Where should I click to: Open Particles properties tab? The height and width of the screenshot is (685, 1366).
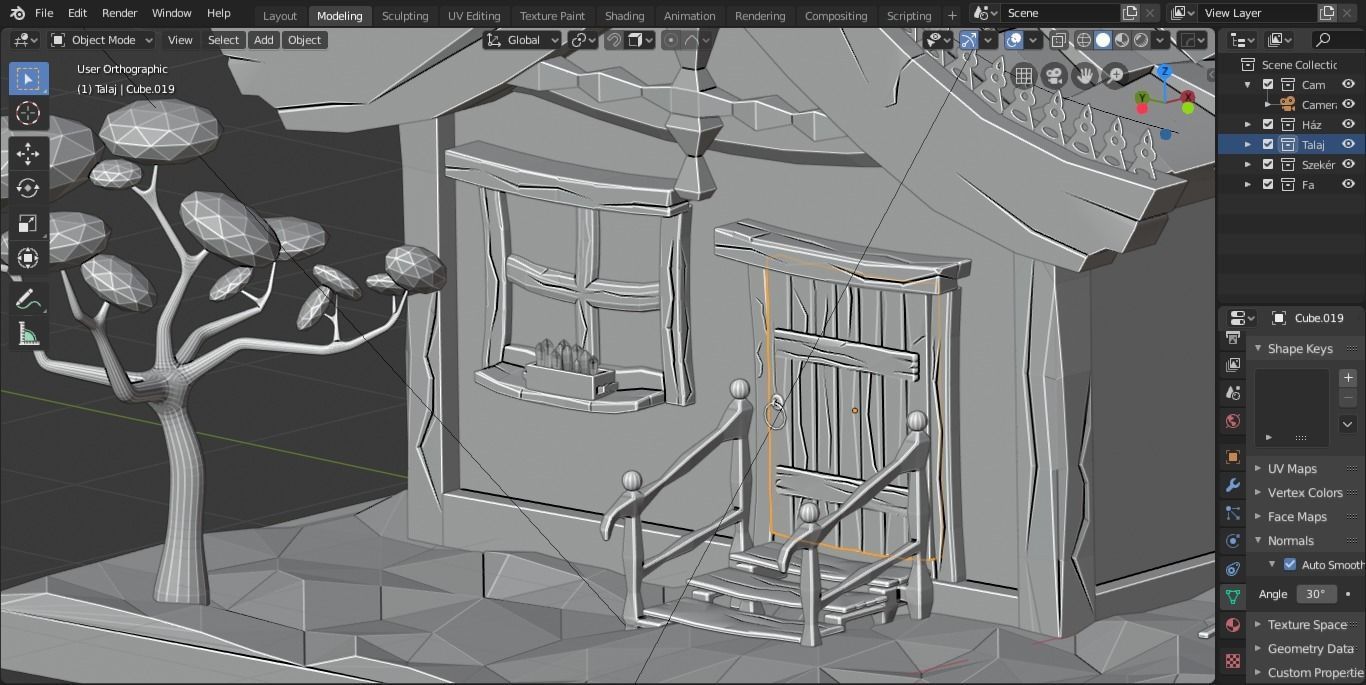1232,513
